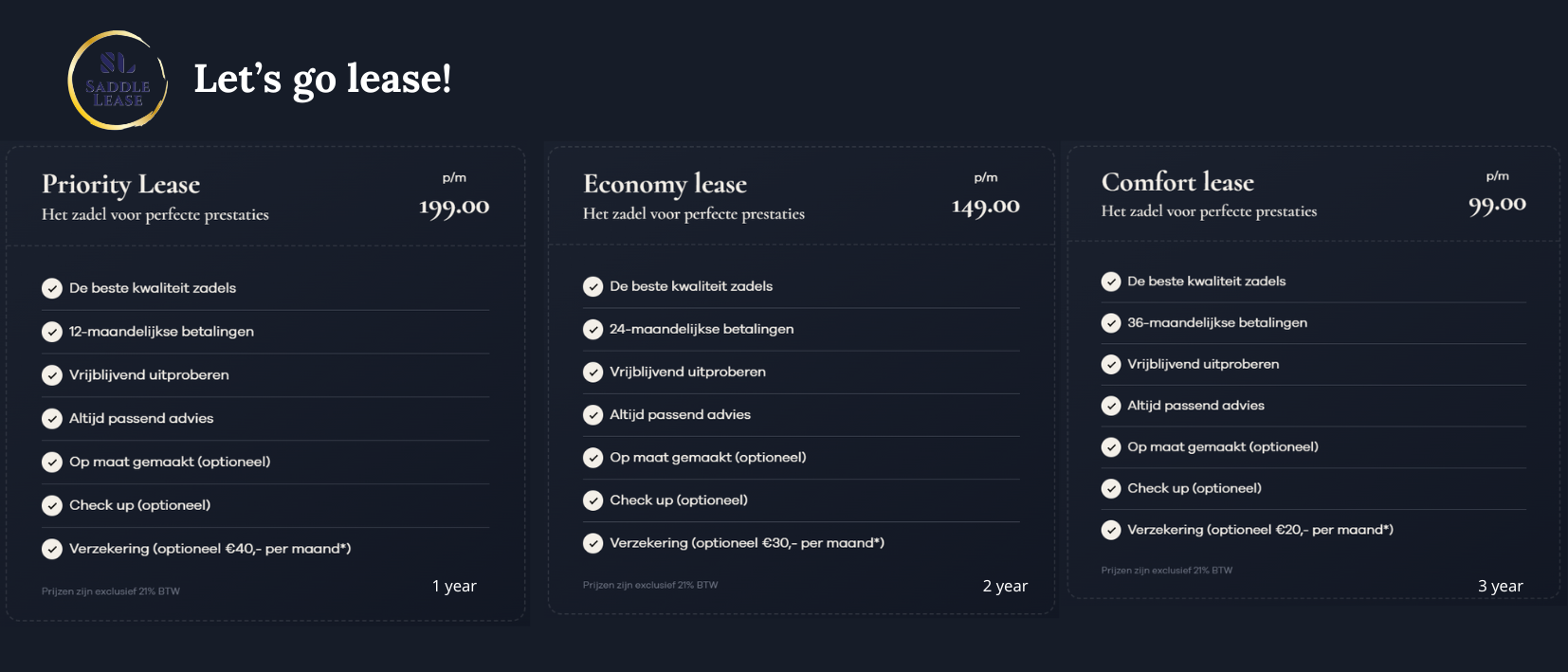This screenshot has width=1568, height=672.
Task: Click the Saddle Lease logo
Action: (118, 81)
